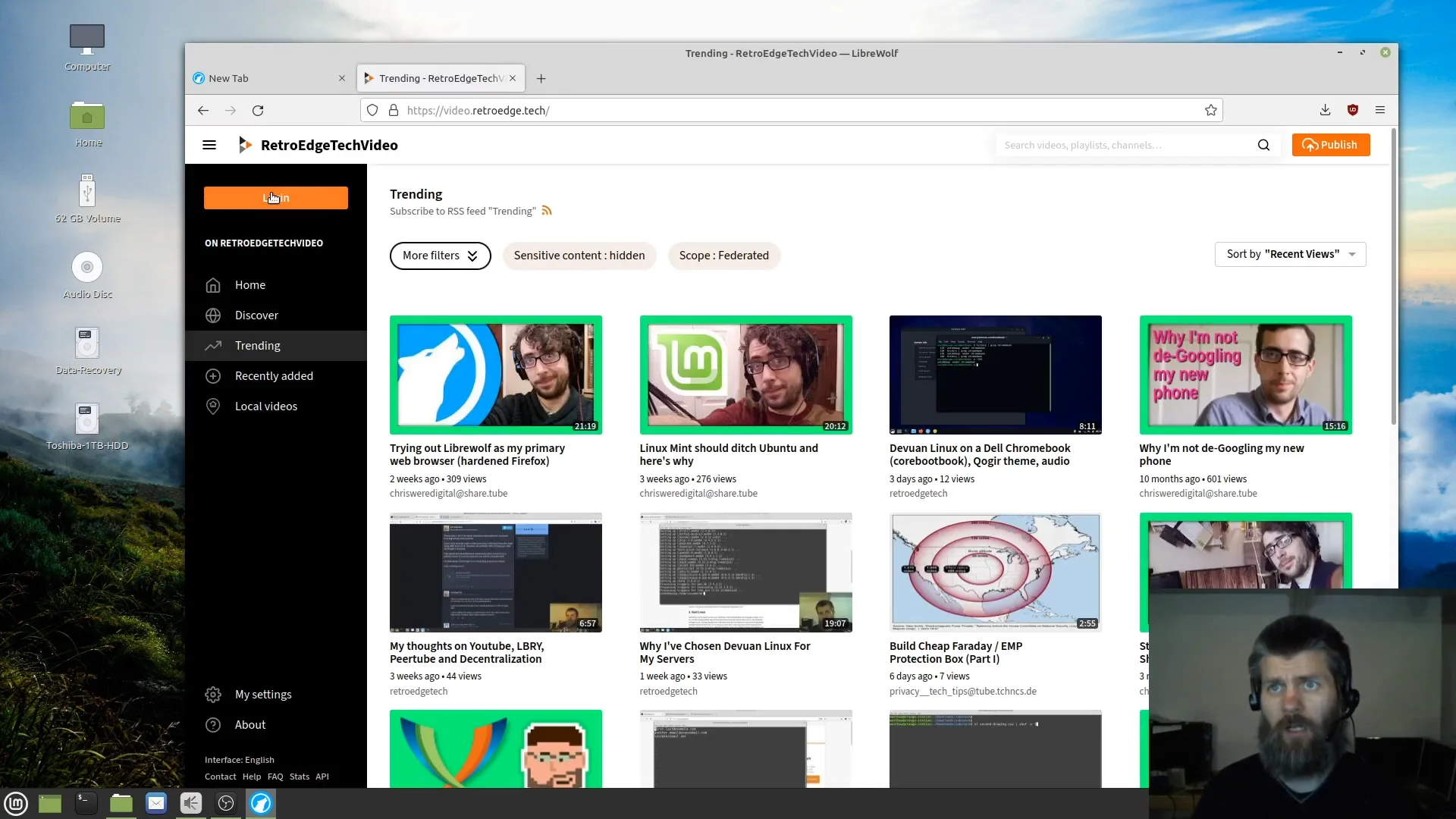Open Local videos in the sidebar

click(276, 406)
